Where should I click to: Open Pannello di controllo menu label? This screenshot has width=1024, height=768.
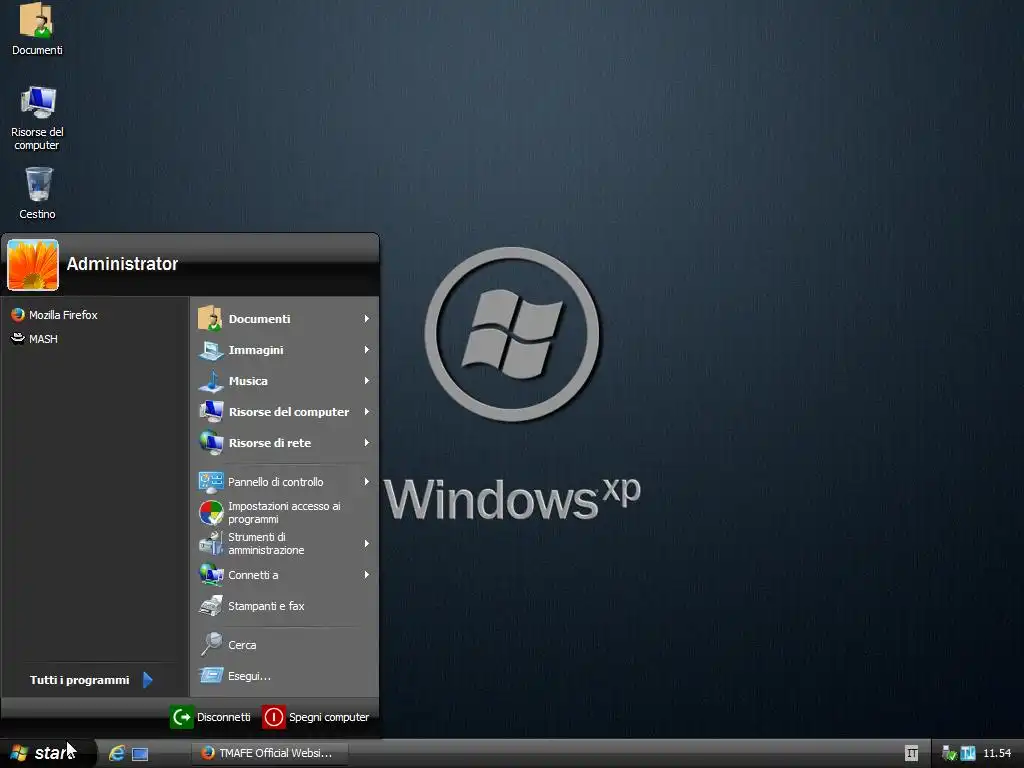(276, 482)
